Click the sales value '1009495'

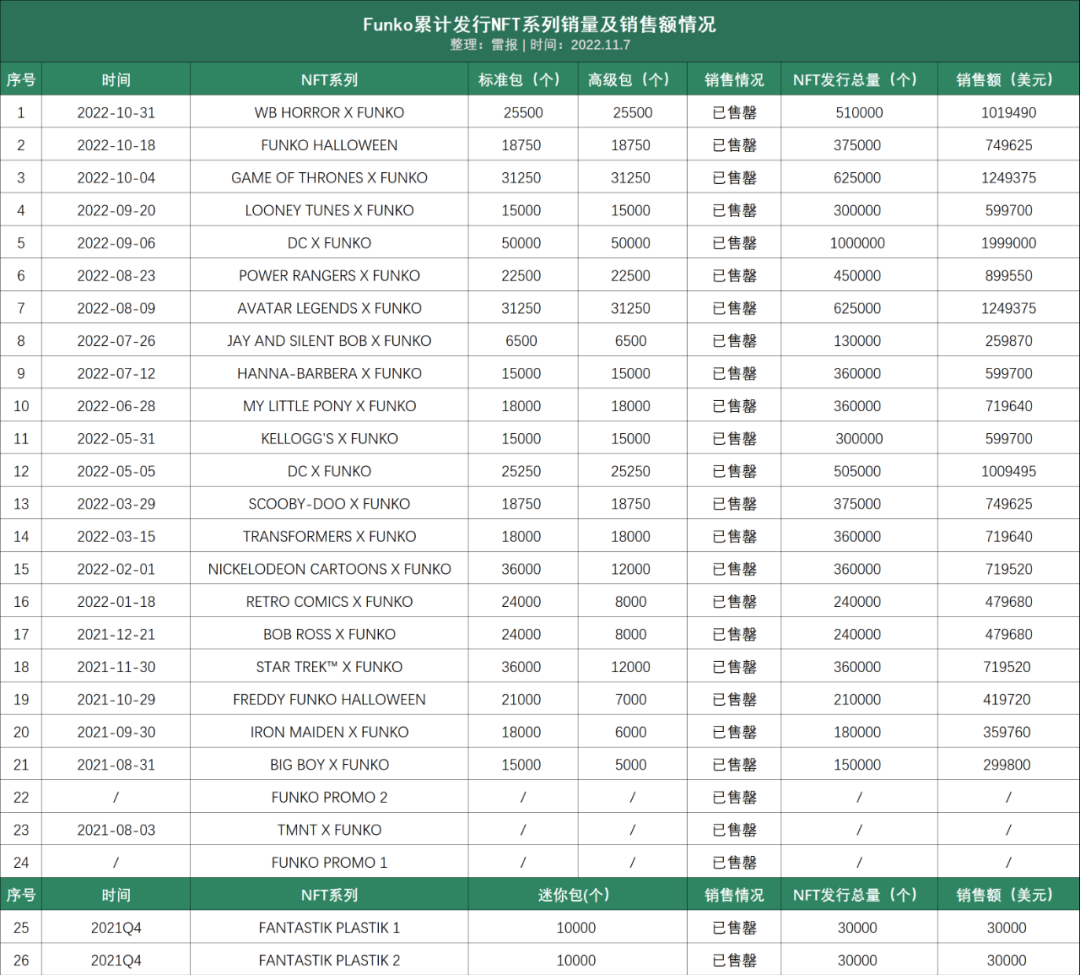click(x=1008, y=471)
